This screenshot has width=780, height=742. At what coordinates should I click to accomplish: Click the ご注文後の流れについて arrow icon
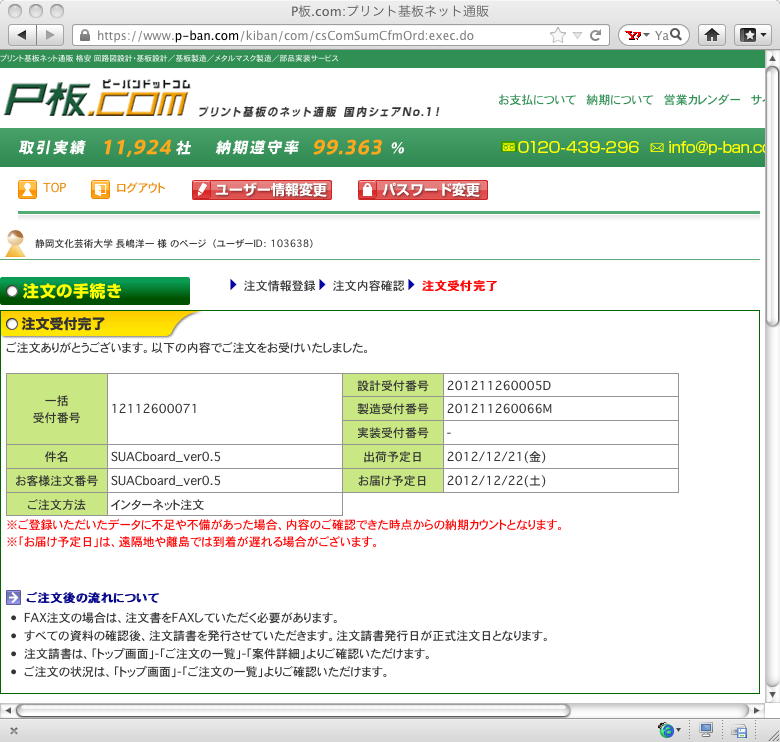(x=13, y=597)
